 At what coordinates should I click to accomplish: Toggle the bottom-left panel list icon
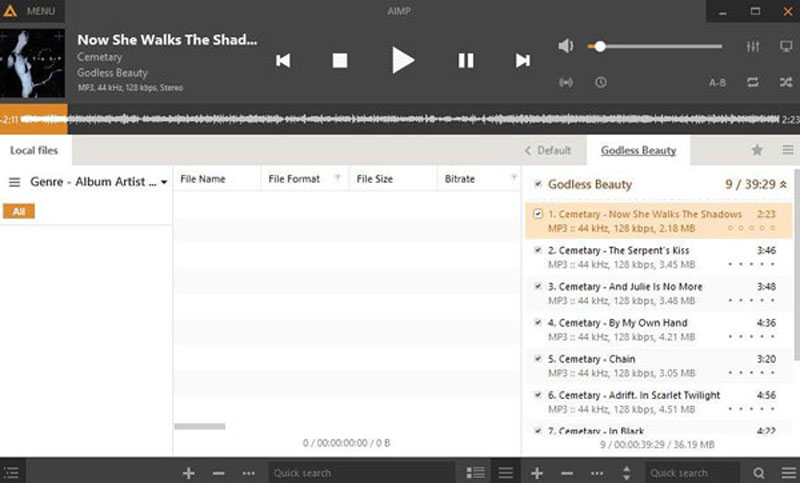11,473
